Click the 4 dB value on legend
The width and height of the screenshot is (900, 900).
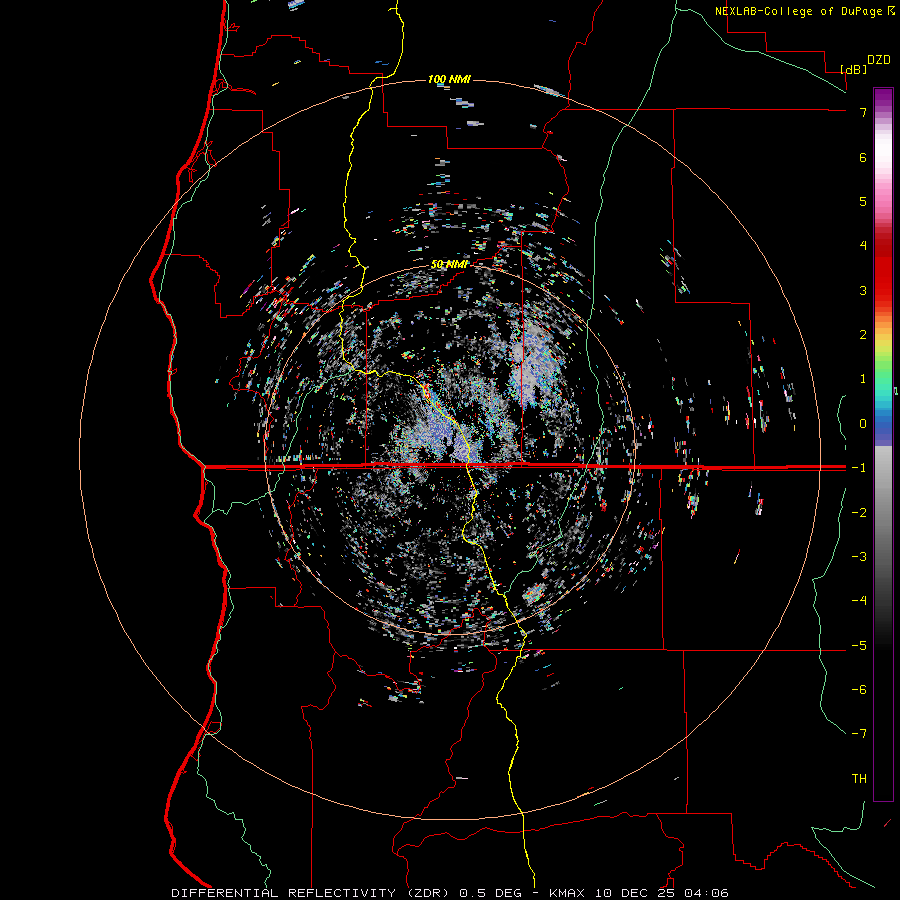click(863, 246)
